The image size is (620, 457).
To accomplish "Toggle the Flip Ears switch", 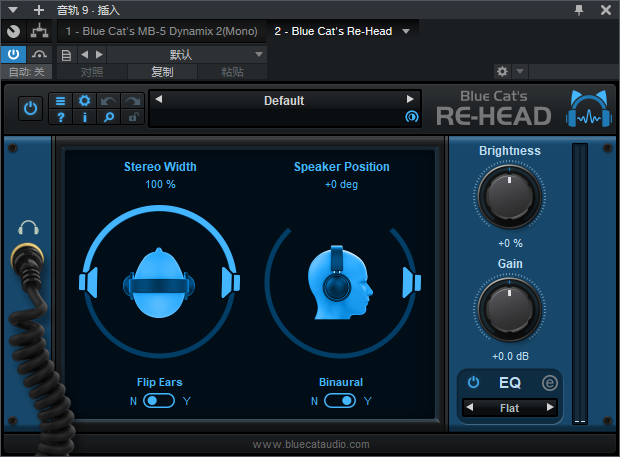I will (x=159, y=401).
